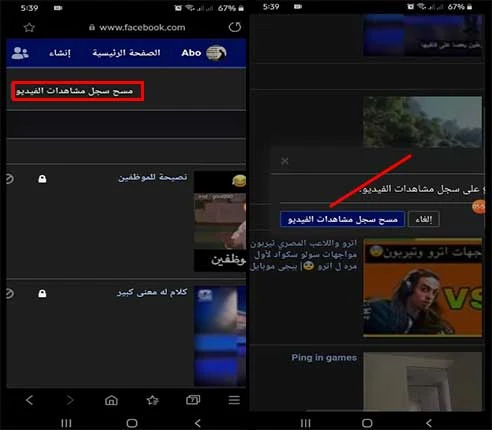Tap Android recent apps on left screen
This screenshot has height=430, width=492.
pyautogui.click(x=66, y=423)
